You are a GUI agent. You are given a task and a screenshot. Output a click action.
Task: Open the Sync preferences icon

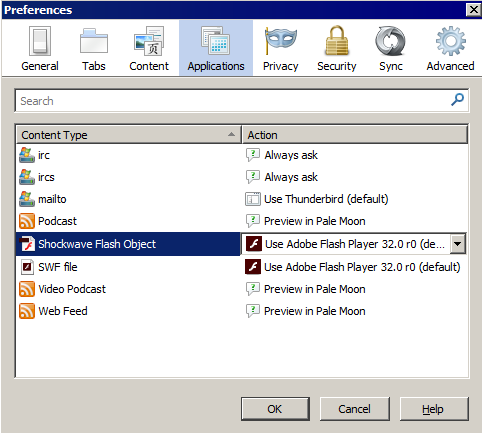[x=390, y=41]
